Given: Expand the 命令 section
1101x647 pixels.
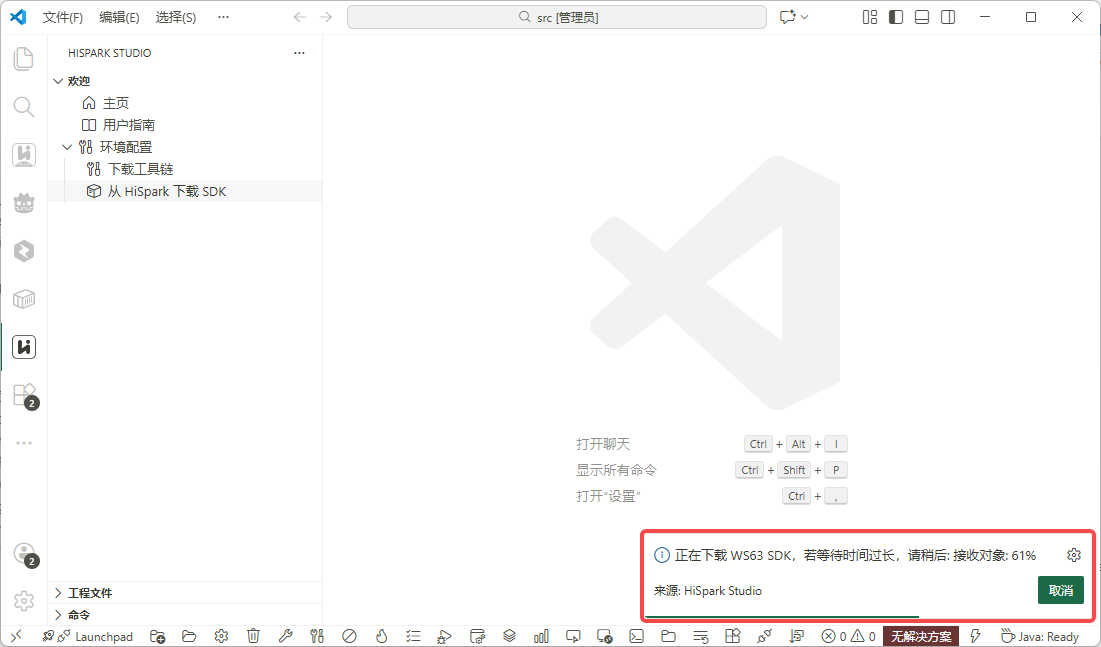Looking at the screenshot, I should tap(58, 615).
